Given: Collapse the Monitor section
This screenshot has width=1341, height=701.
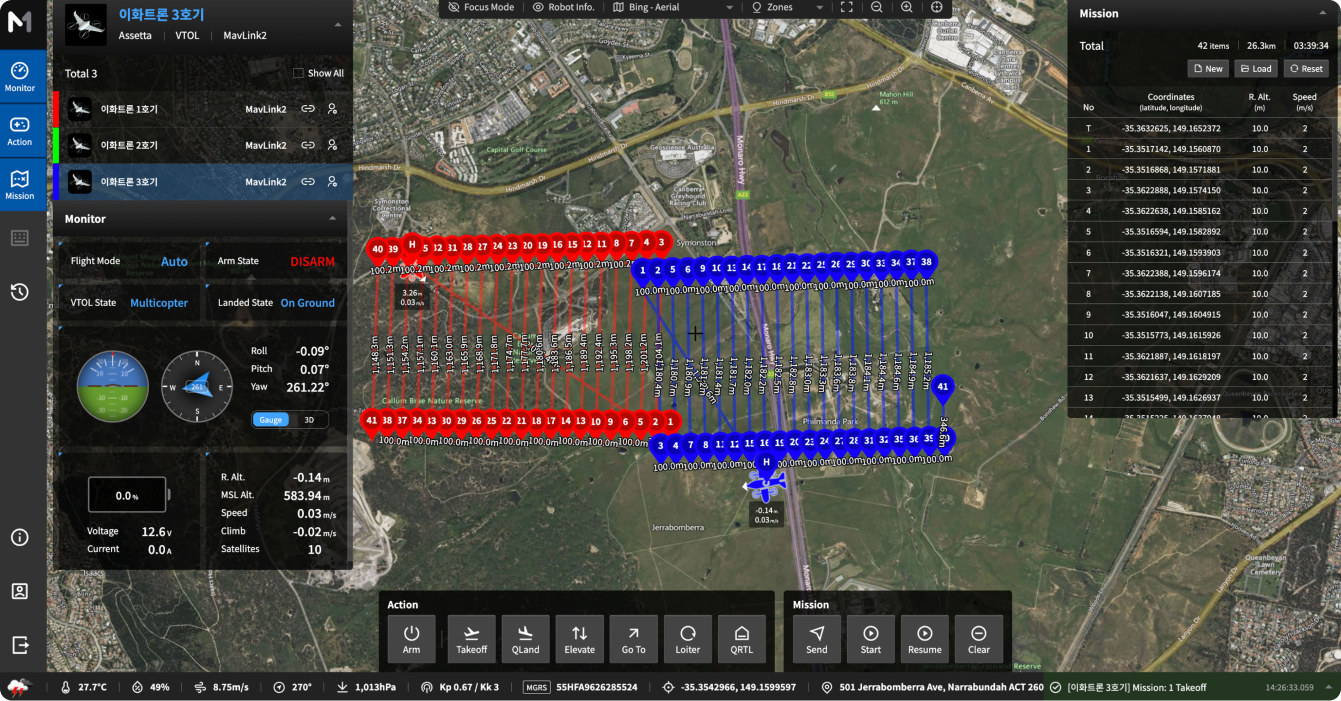Looking at the screenshot, I should click(333, 219).
